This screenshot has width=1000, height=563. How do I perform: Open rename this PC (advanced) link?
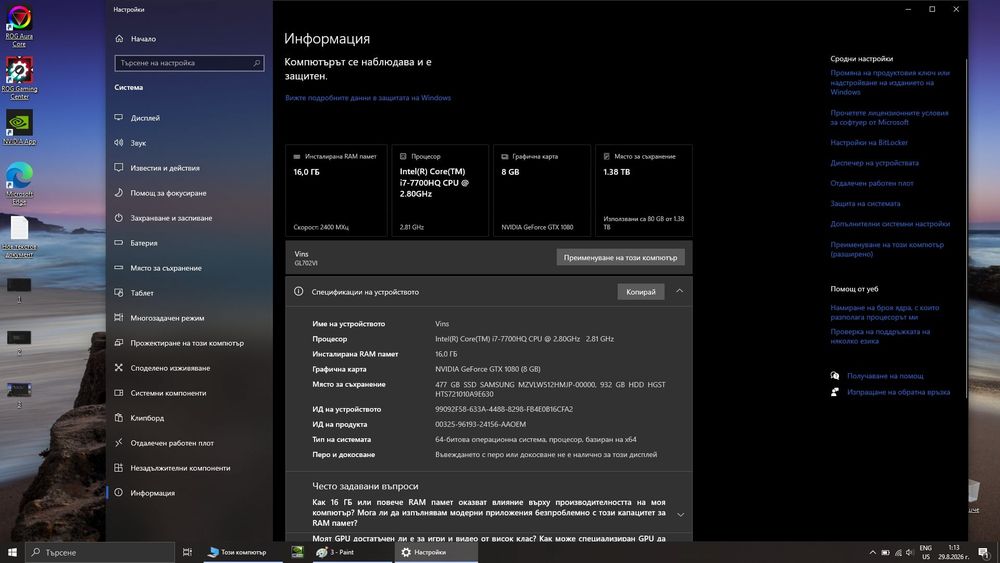887,249
